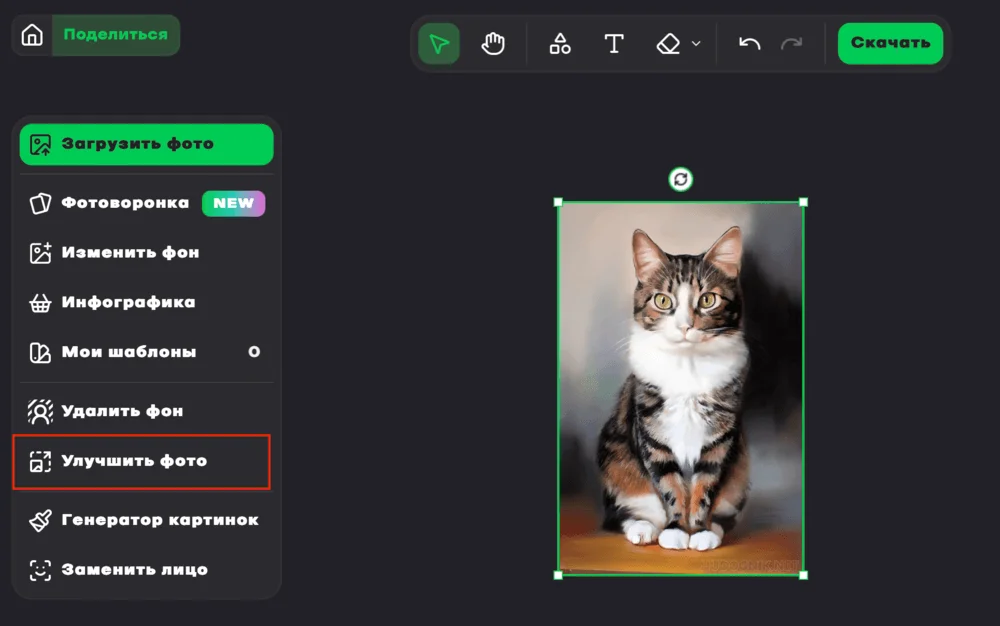This screenshot has width=1000, height=626.
Task: Select the arrow pointer tool
Action: click(x=439, y=43)
